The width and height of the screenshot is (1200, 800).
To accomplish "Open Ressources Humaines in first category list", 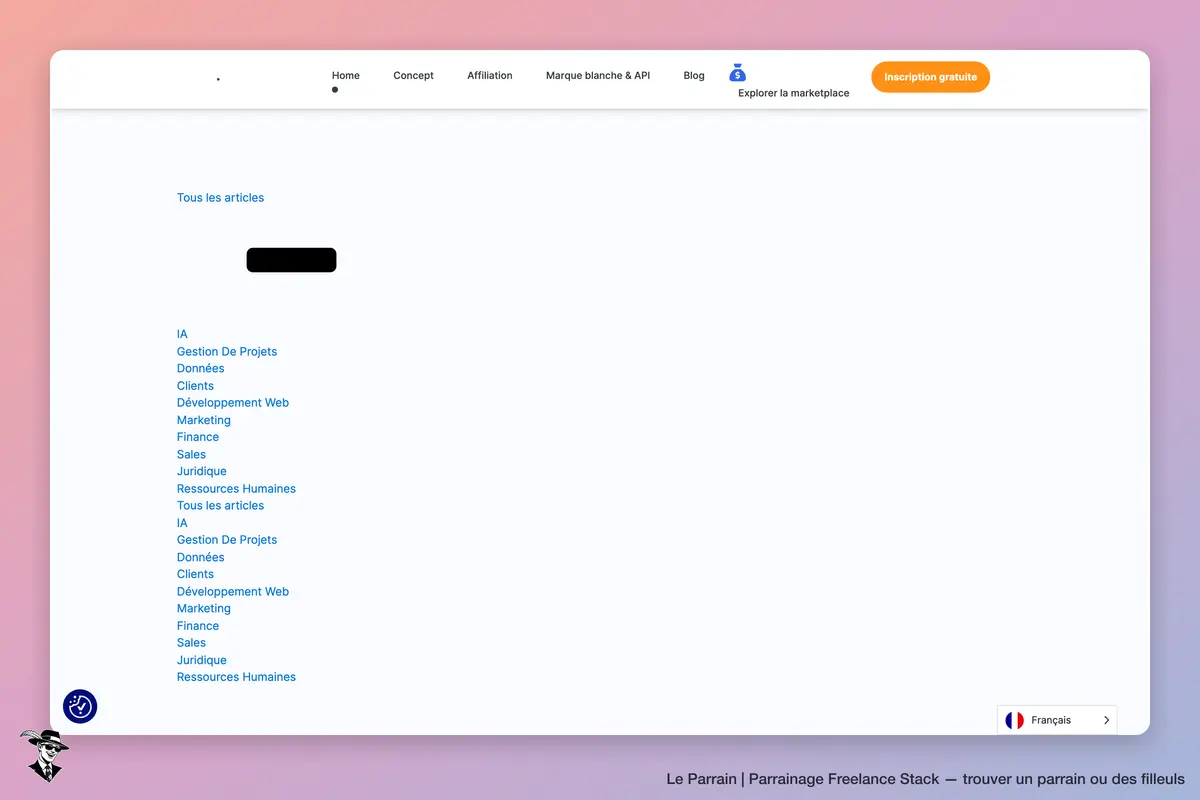I will (236, 489).
